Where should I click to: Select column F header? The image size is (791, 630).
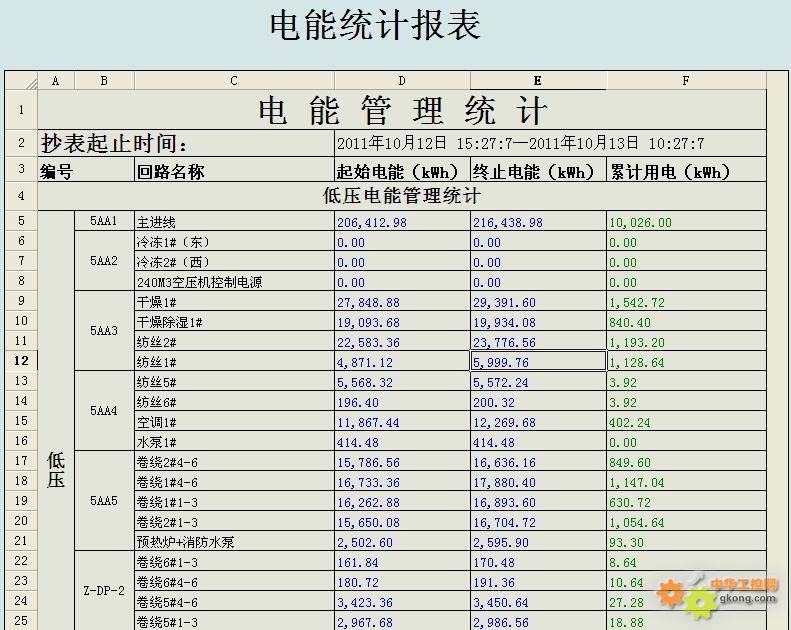point(686,81)
